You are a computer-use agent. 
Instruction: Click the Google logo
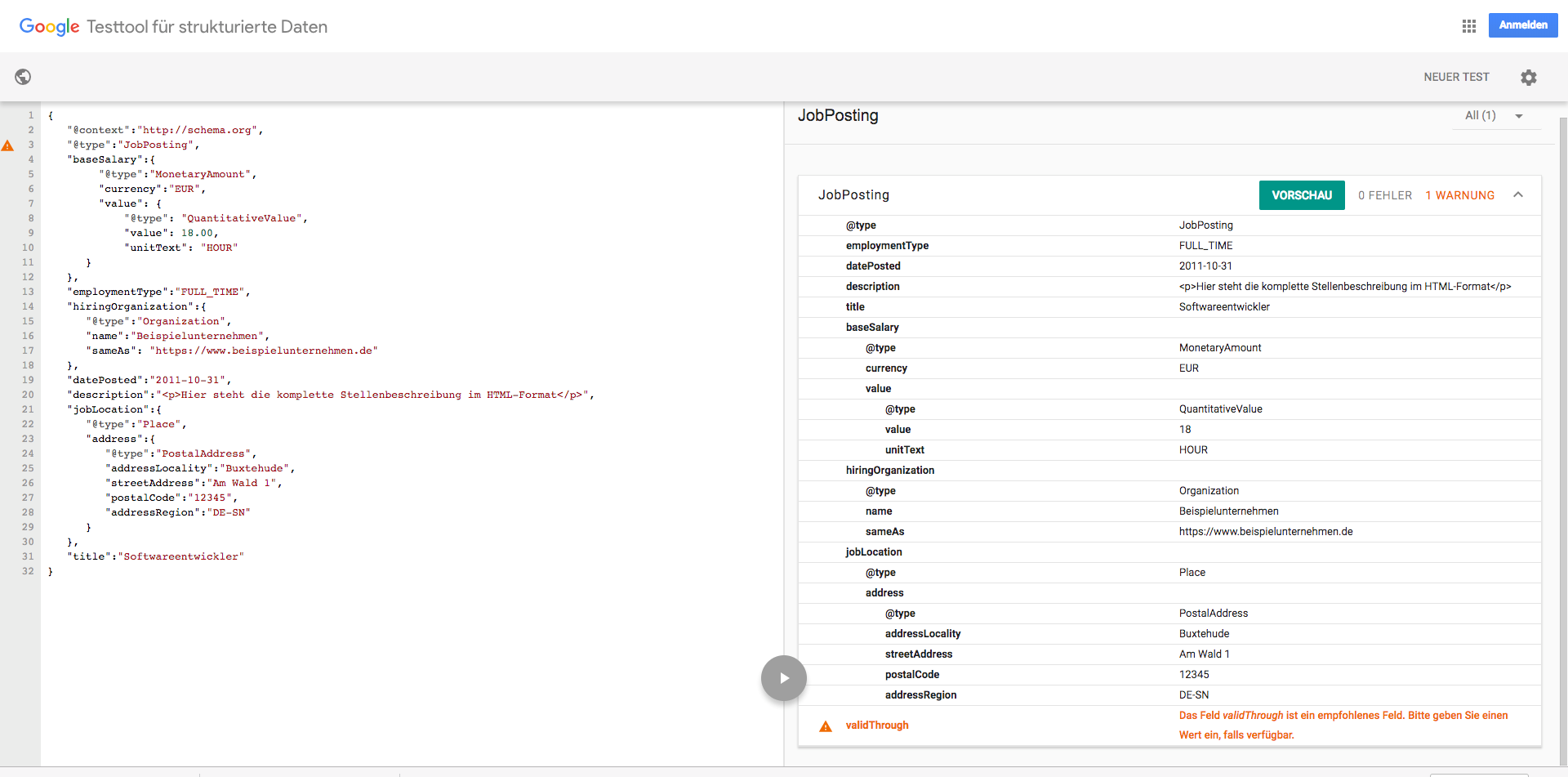tap(49, 26)
